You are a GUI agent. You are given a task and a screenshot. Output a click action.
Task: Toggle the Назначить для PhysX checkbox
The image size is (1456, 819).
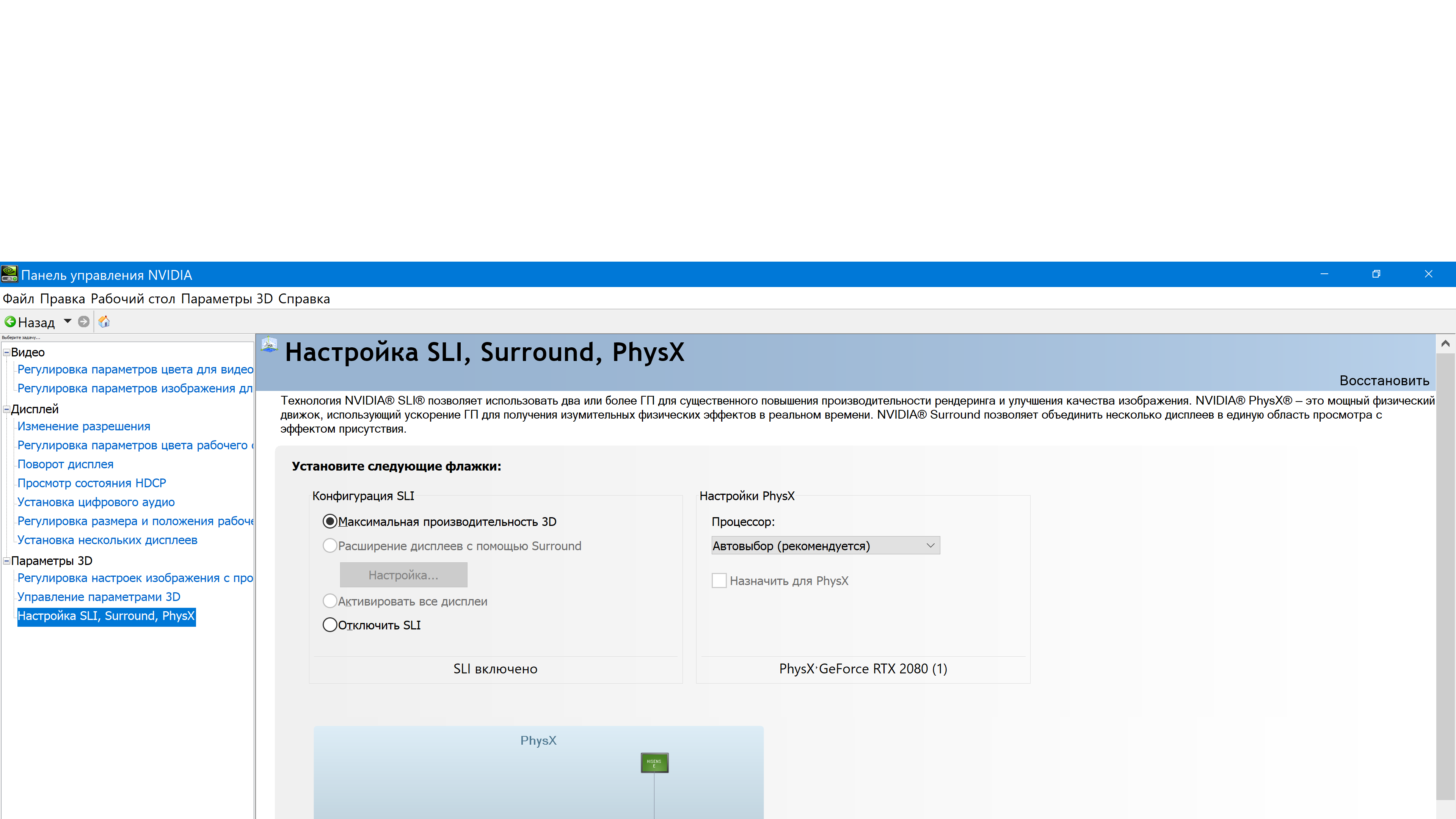(x=719, y=581)
